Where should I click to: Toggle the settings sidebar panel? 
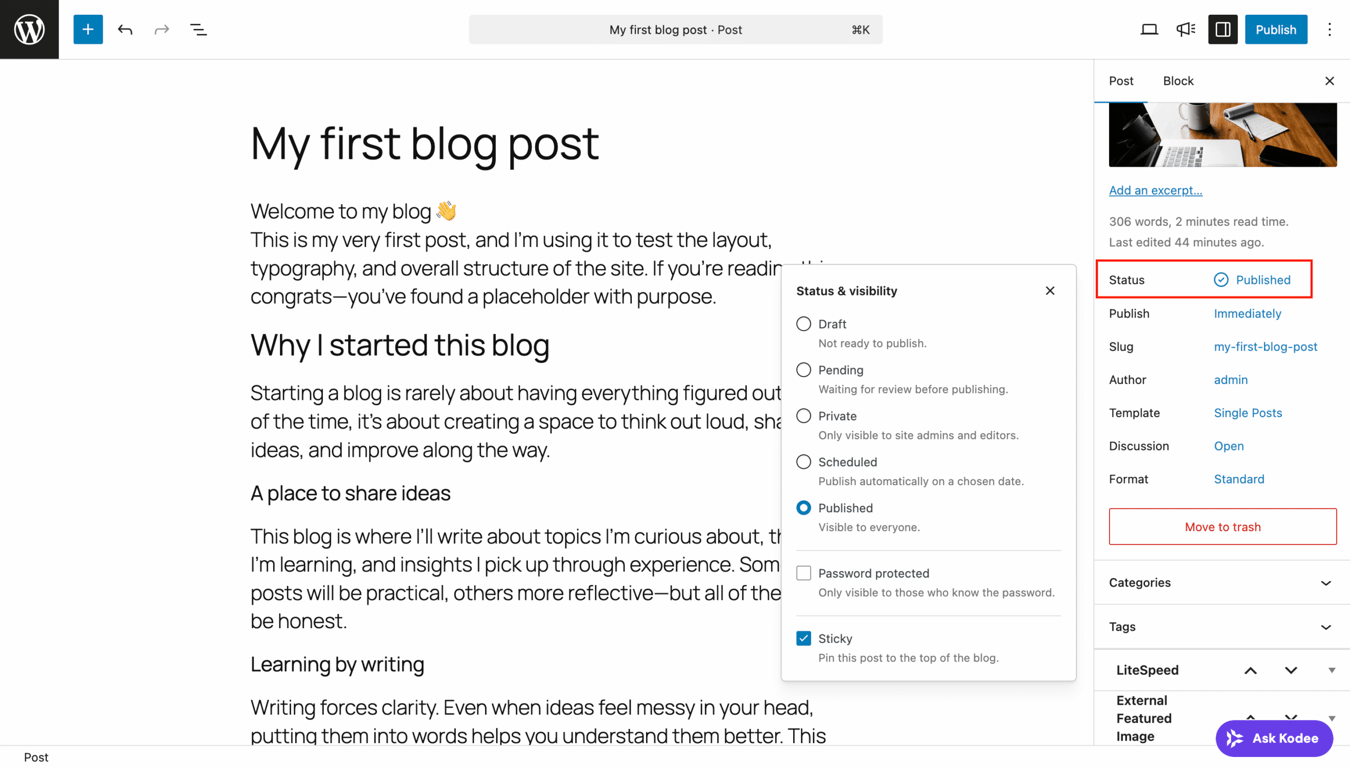click(1222, 29)
